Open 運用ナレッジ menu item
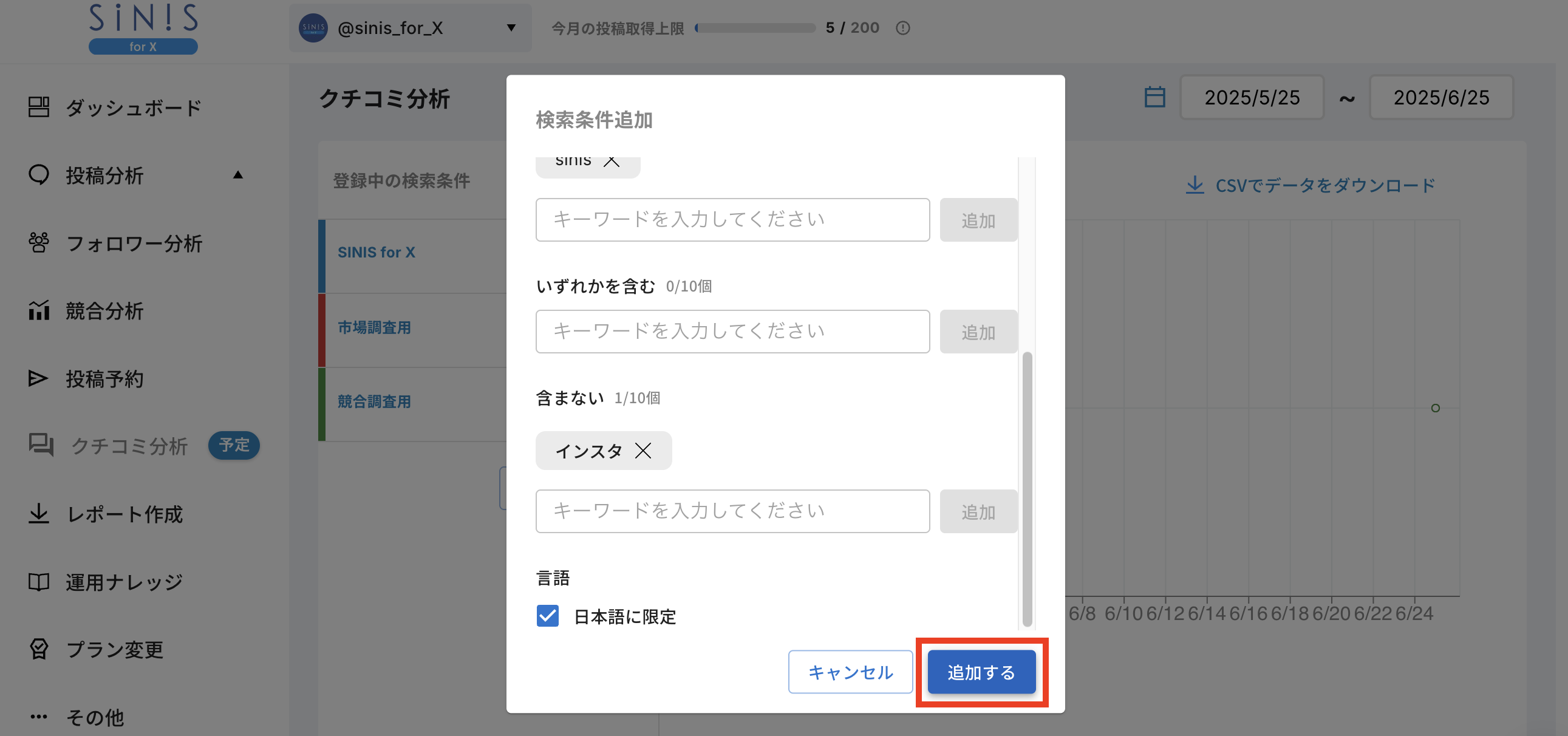The width and height of the screenshot is (1568, 736). (x=124, y=582)
